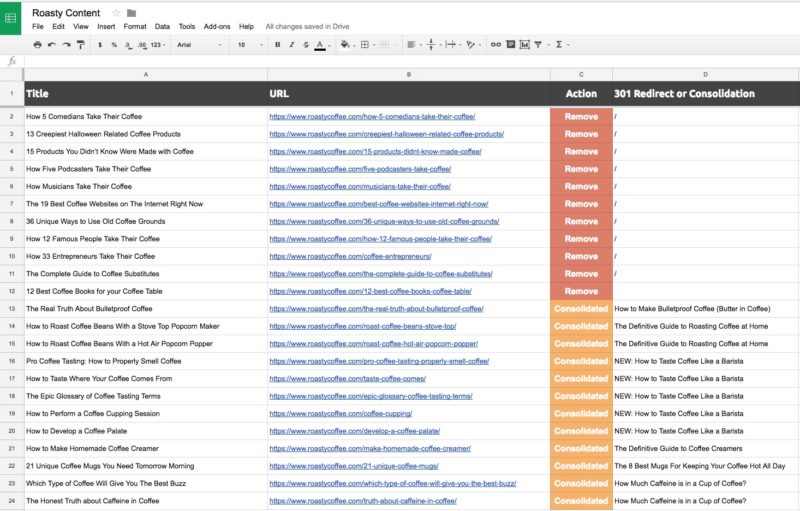Format as currency with dollar icon
Screen dimensions: 800x511
[100, 45]
